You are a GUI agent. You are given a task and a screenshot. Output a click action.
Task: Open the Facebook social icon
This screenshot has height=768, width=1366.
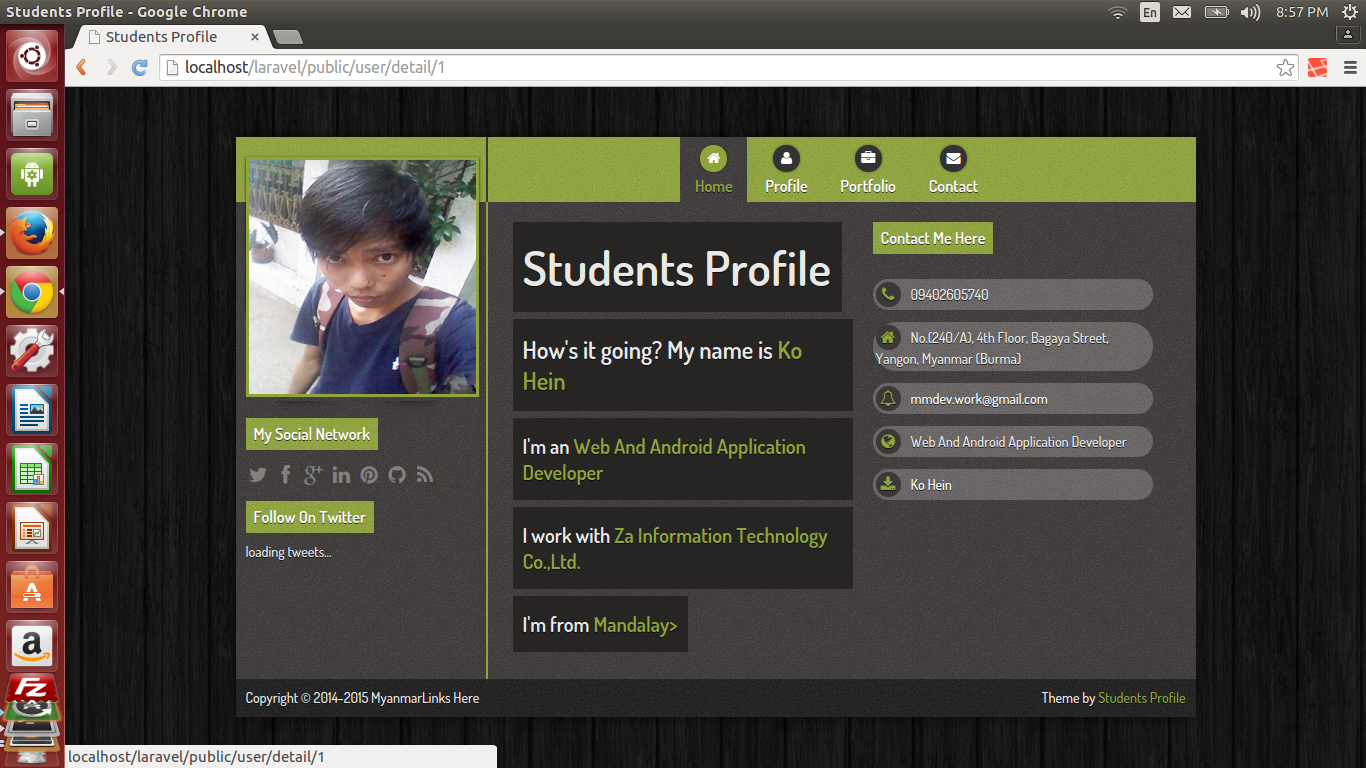285,475
